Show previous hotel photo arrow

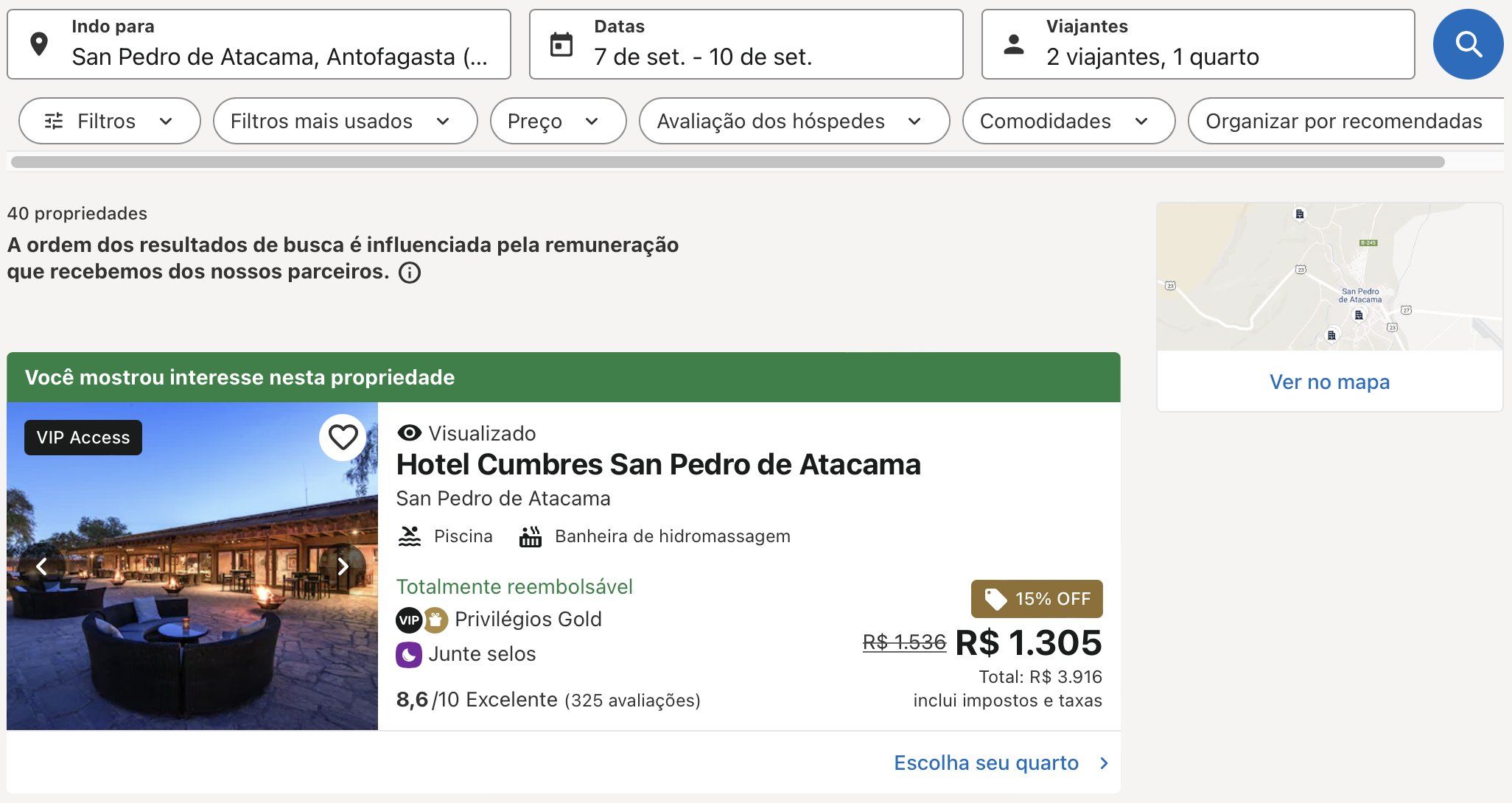point(42,567)
